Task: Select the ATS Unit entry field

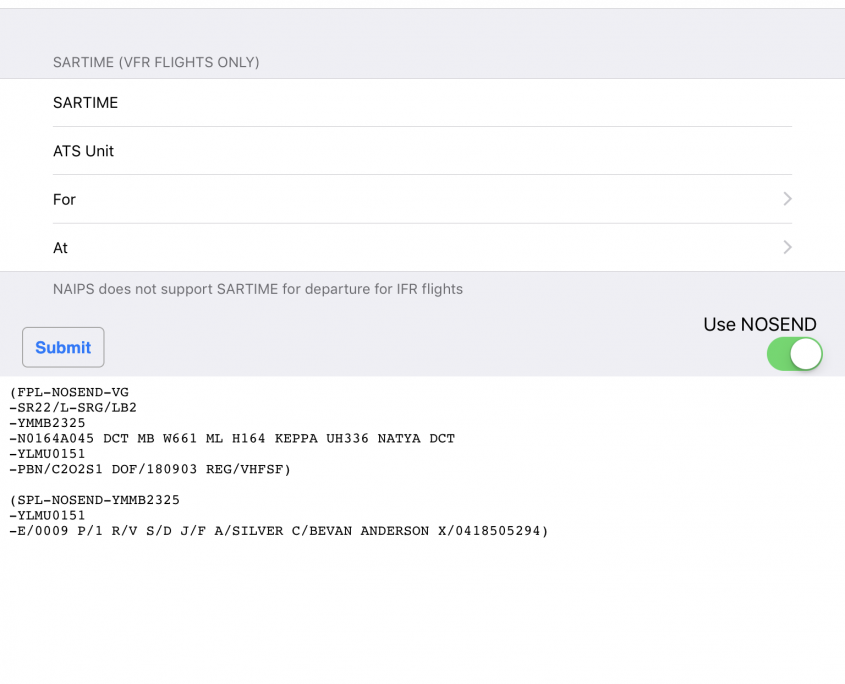Action: [422, 151]
